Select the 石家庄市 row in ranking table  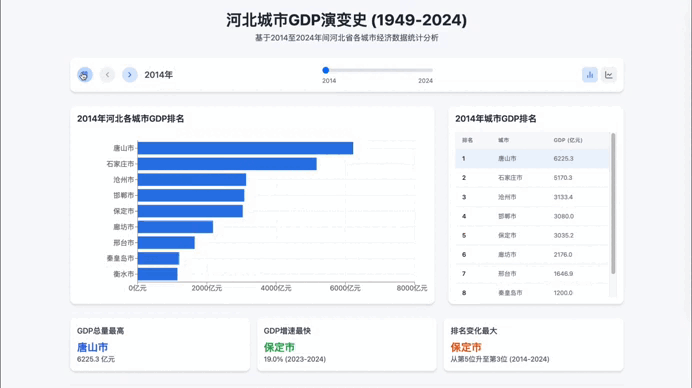click(x=532, y=178)
